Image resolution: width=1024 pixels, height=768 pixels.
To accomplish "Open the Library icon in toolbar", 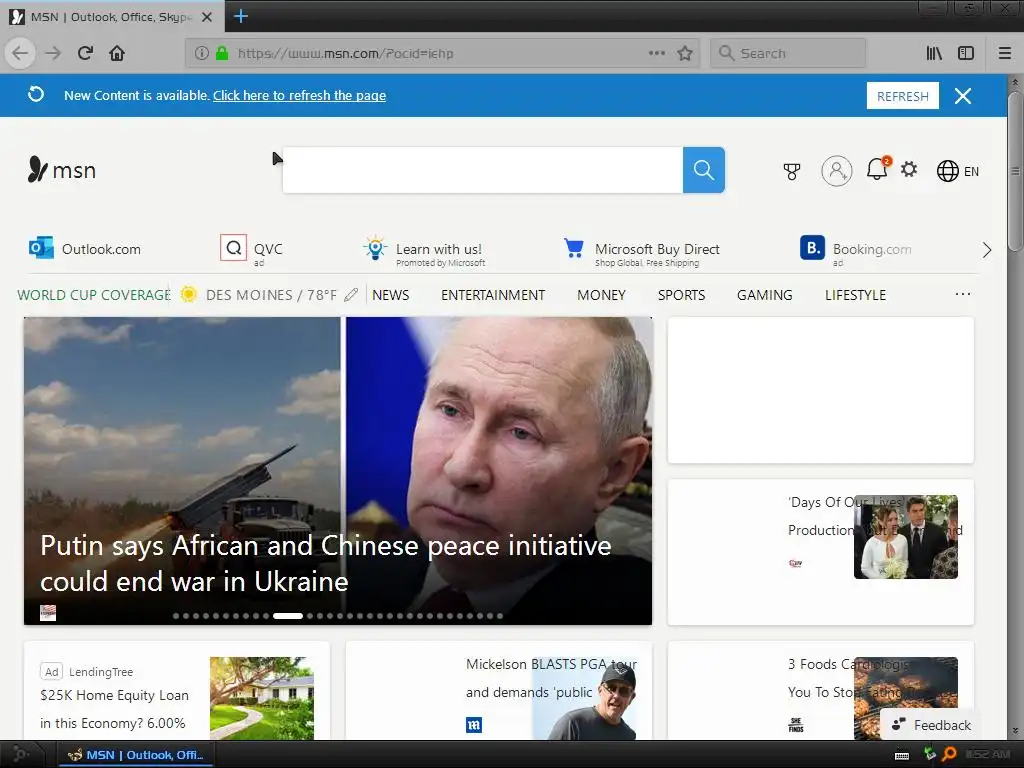I will (934, 53).
